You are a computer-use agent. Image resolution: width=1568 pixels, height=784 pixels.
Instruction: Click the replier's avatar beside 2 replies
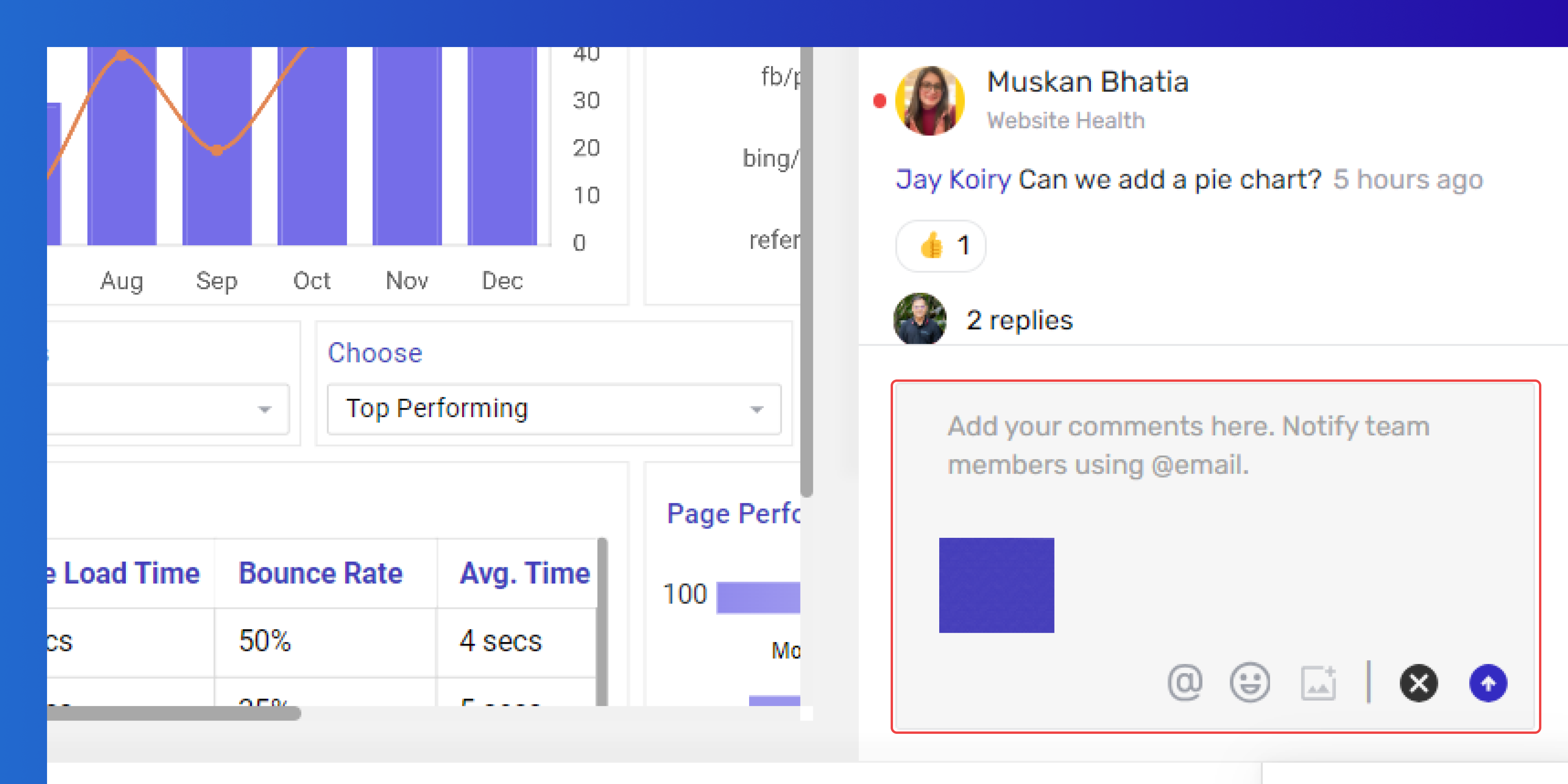920,319
